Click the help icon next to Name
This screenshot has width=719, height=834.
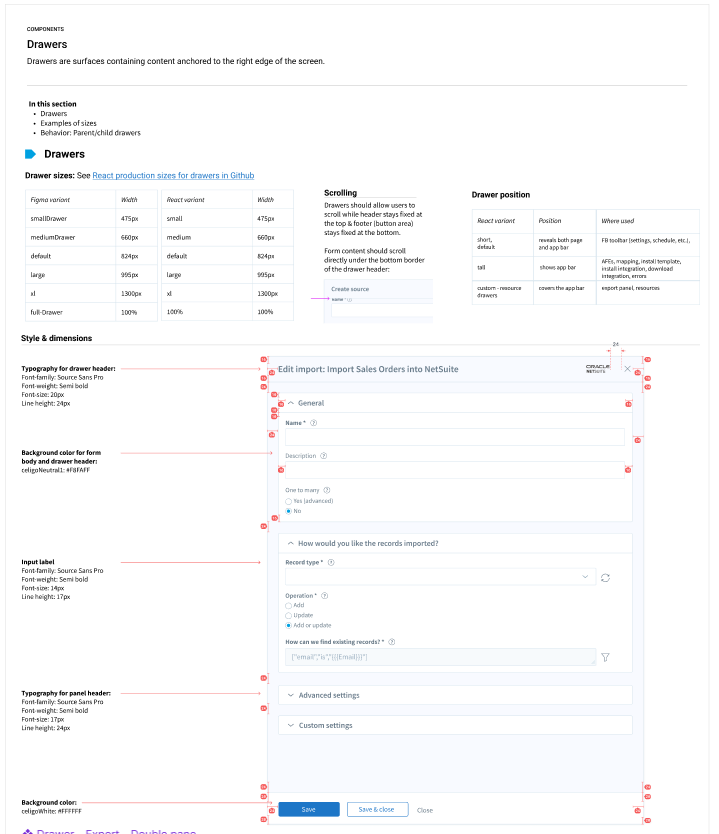pyautogui.click(x=314, y=423)
